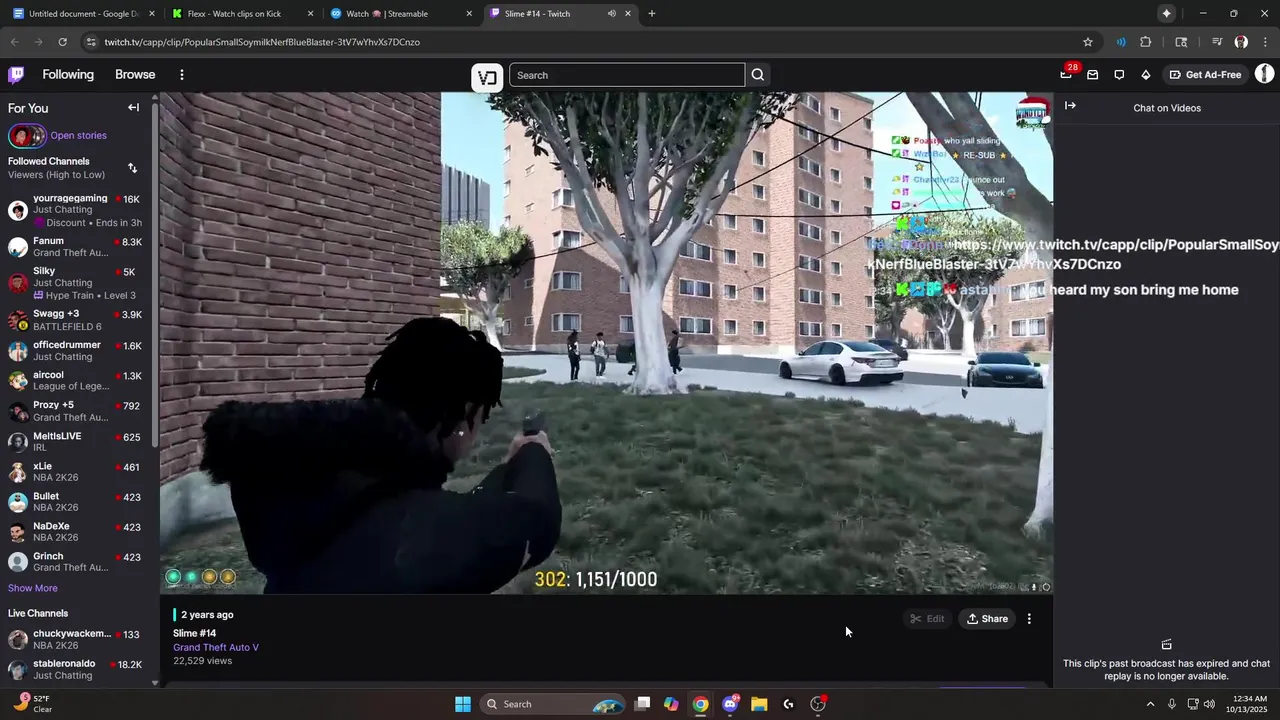
Task: Open a new browser tab
Action: point(651,14)
